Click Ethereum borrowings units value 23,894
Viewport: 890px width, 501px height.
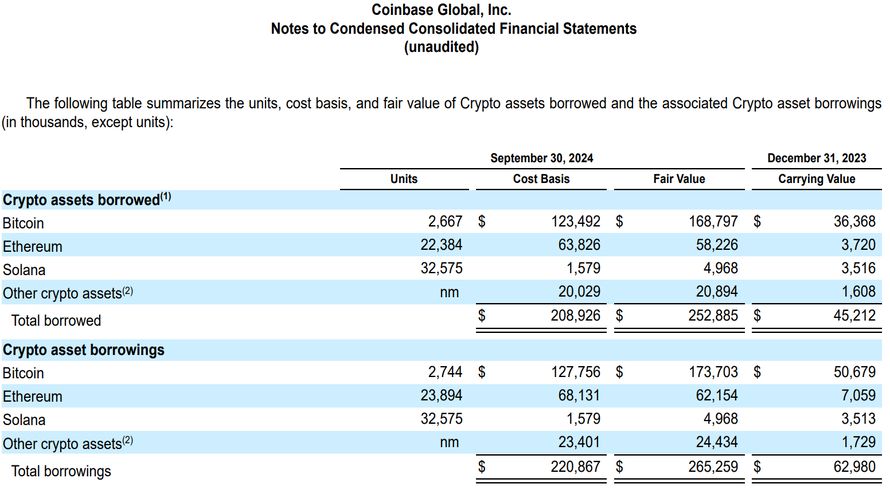[441, 395]
